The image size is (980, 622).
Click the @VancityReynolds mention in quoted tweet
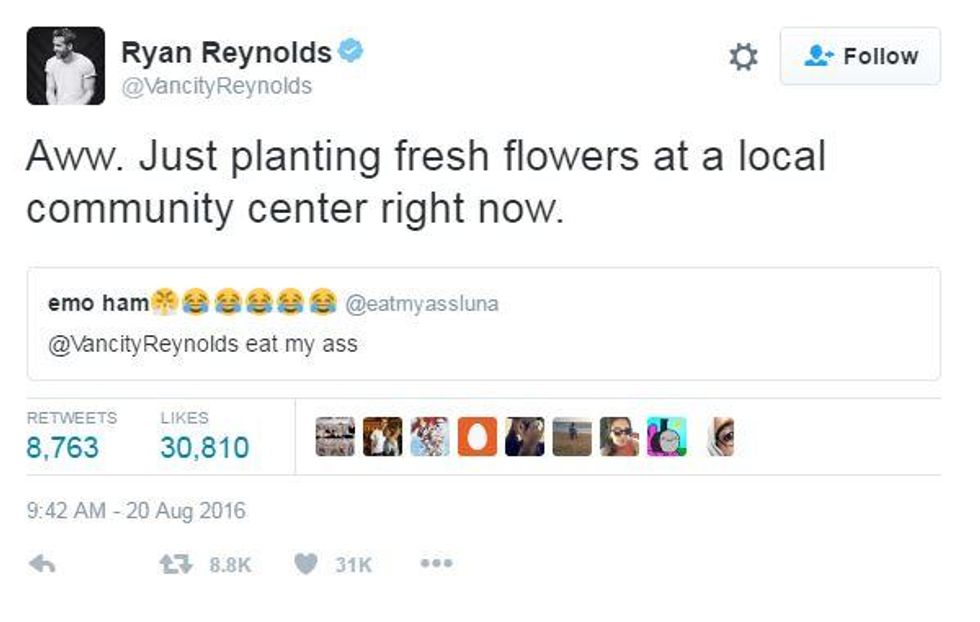coord(144,344)
